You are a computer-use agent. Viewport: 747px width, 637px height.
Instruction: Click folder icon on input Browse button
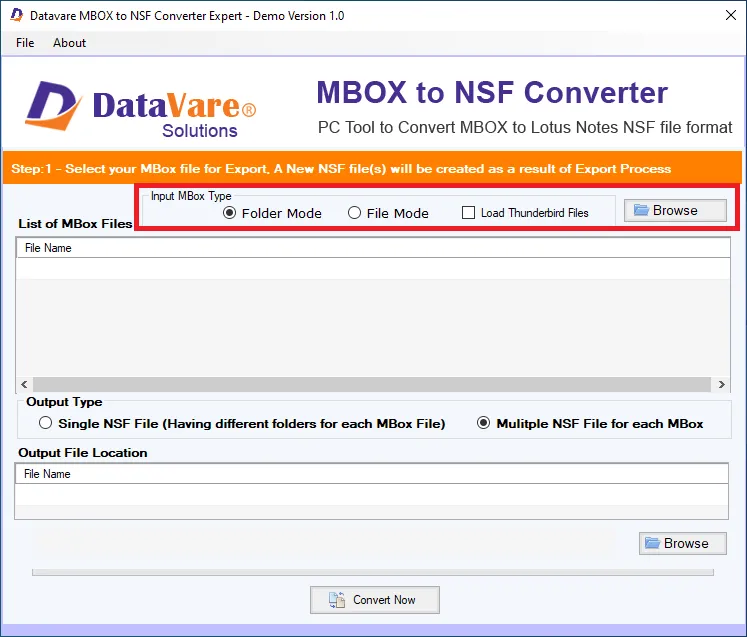(641, 210)
